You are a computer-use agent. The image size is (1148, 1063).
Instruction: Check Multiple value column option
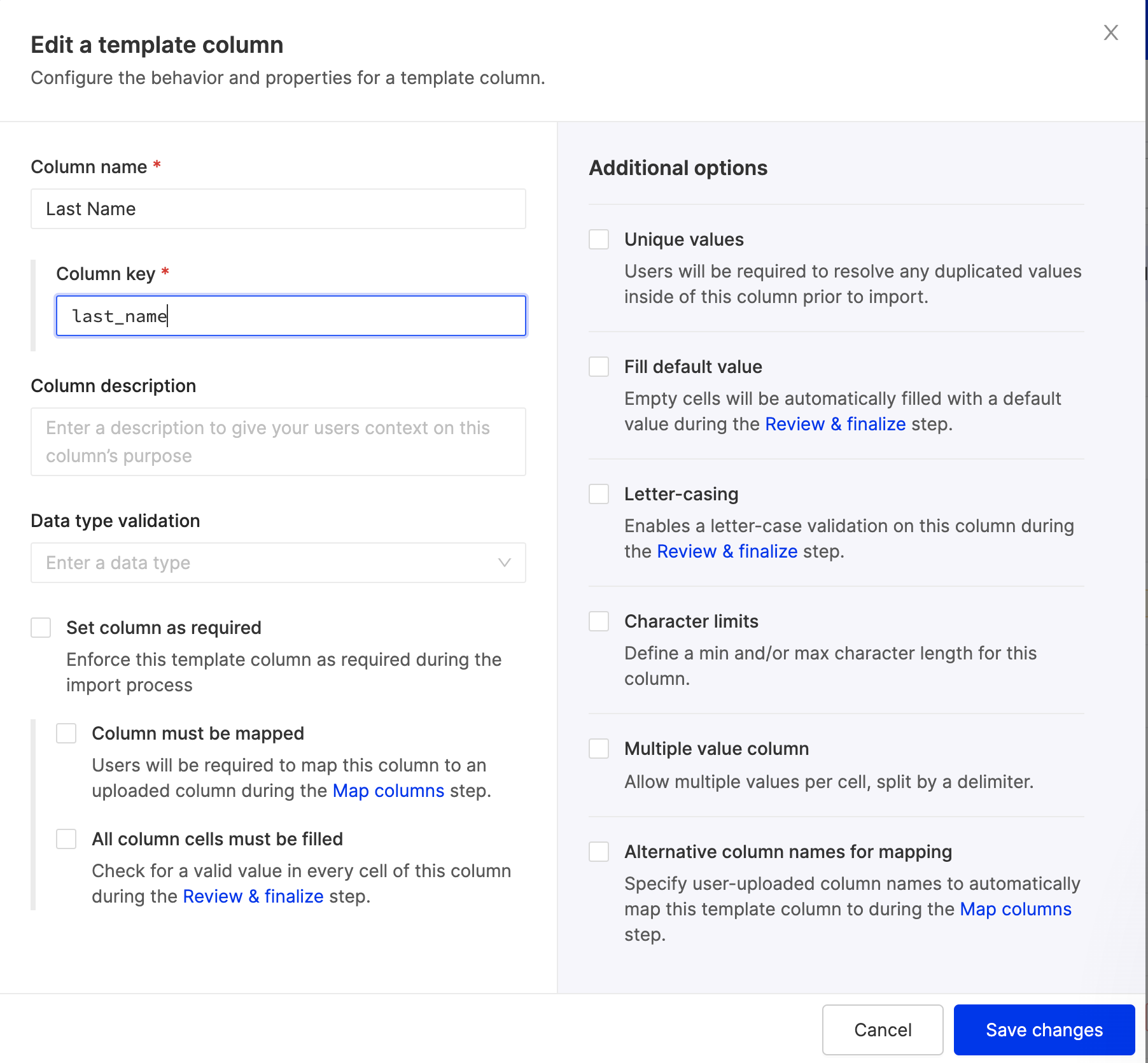[x=599, y=749]
